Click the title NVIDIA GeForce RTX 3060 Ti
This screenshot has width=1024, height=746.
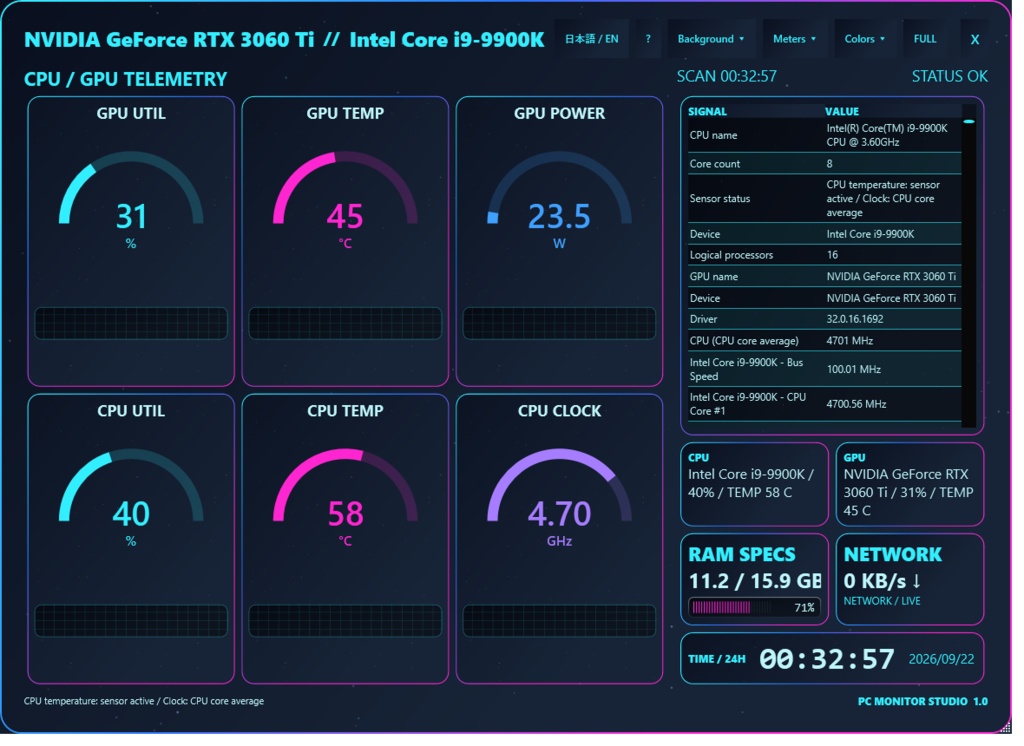[x=171, y=41]
